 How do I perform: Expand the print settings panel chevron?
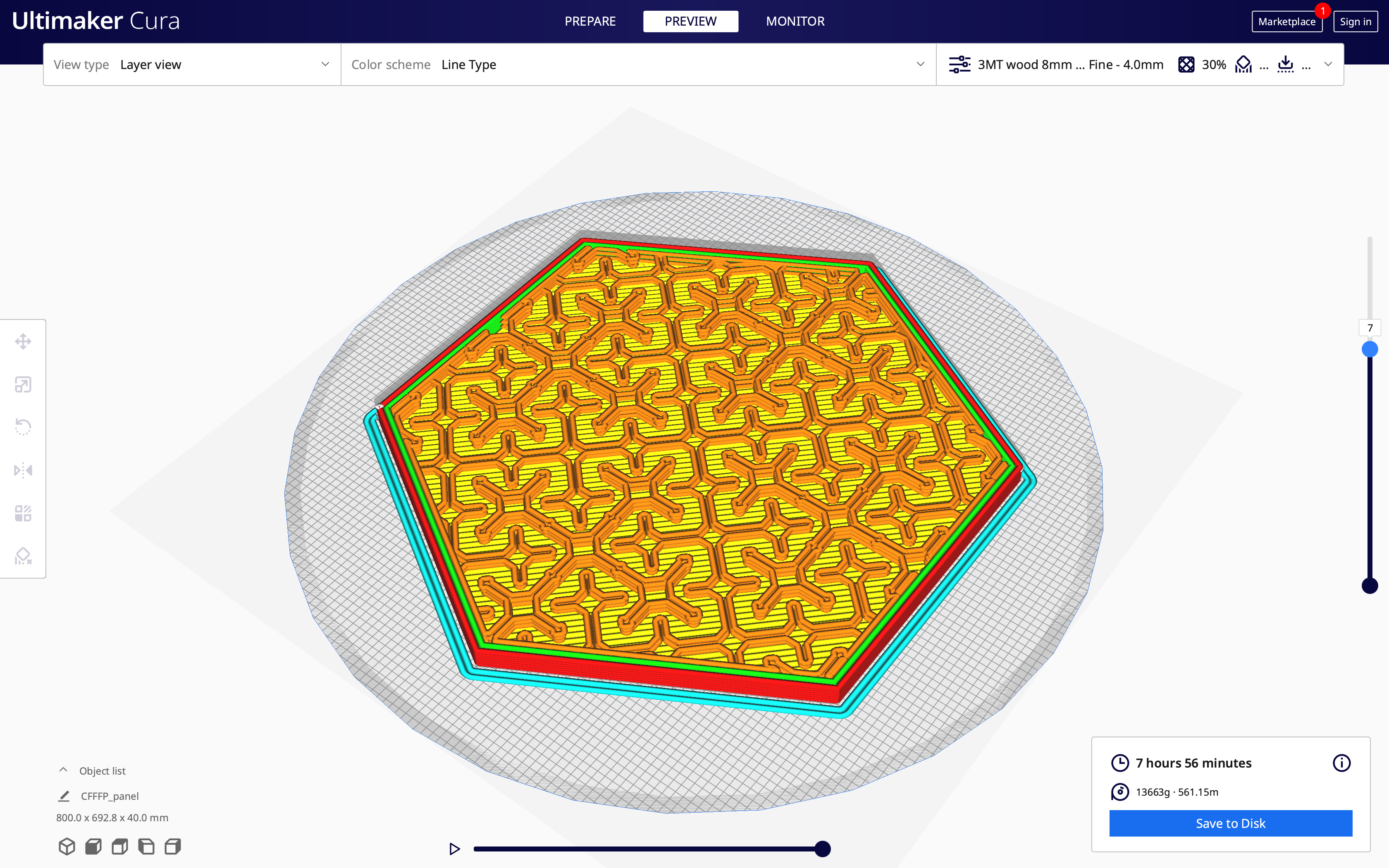(1327, 64)
